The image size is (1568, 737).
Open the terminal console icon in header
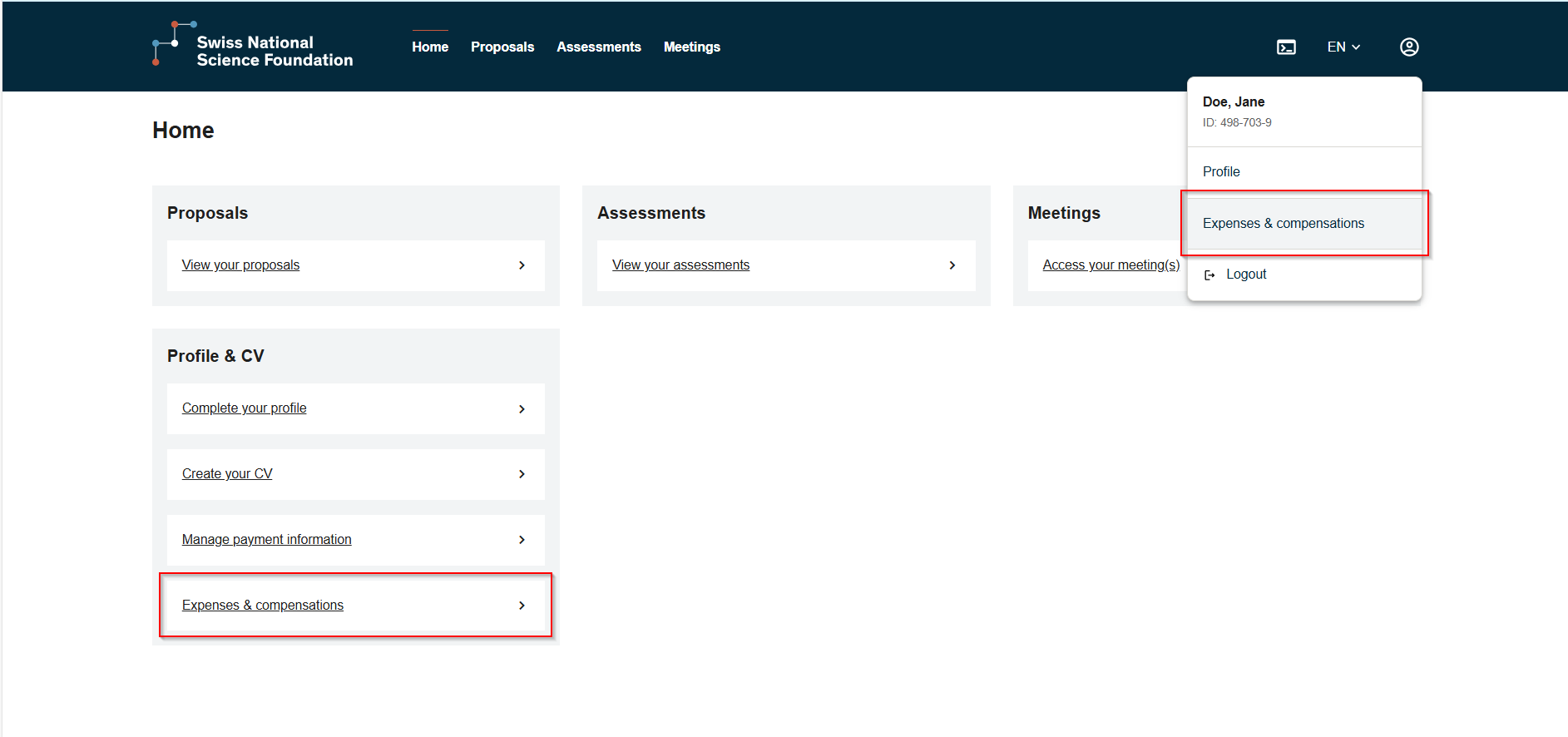click(x=1286, y=47)
